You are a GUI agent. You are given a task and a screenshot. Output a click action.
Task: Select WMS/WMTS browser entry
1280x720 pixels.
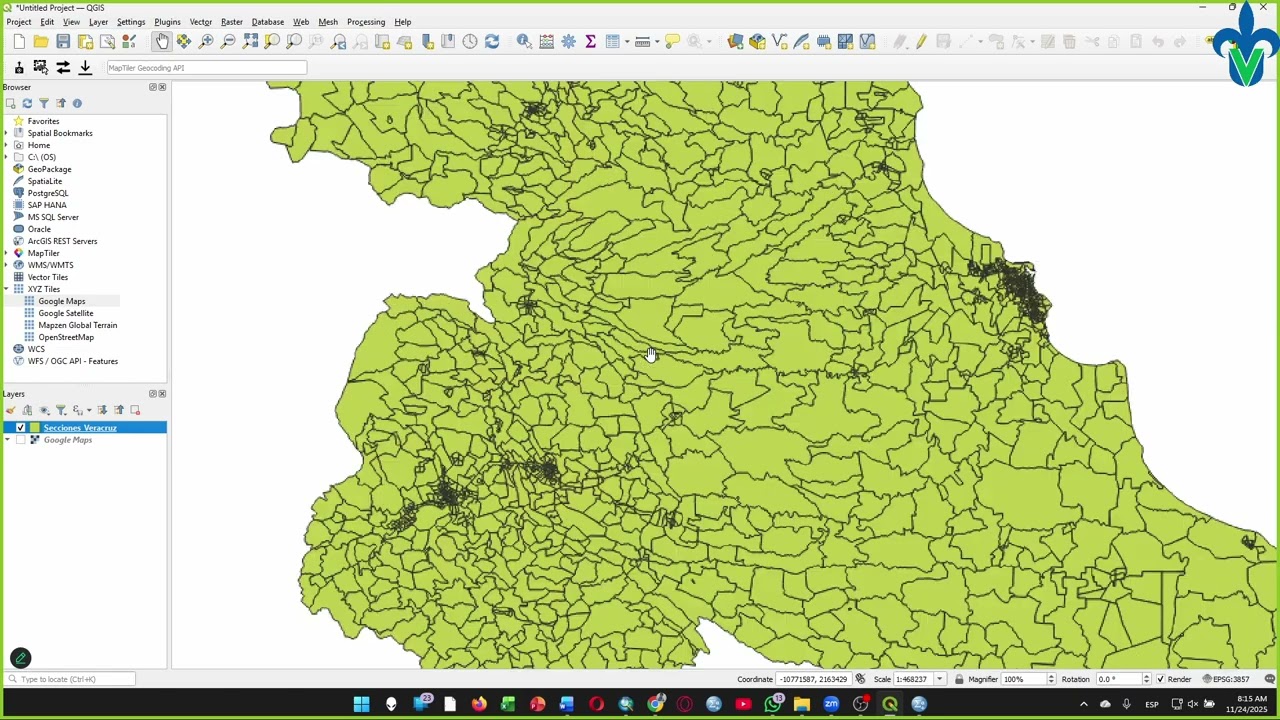(50, 265)
